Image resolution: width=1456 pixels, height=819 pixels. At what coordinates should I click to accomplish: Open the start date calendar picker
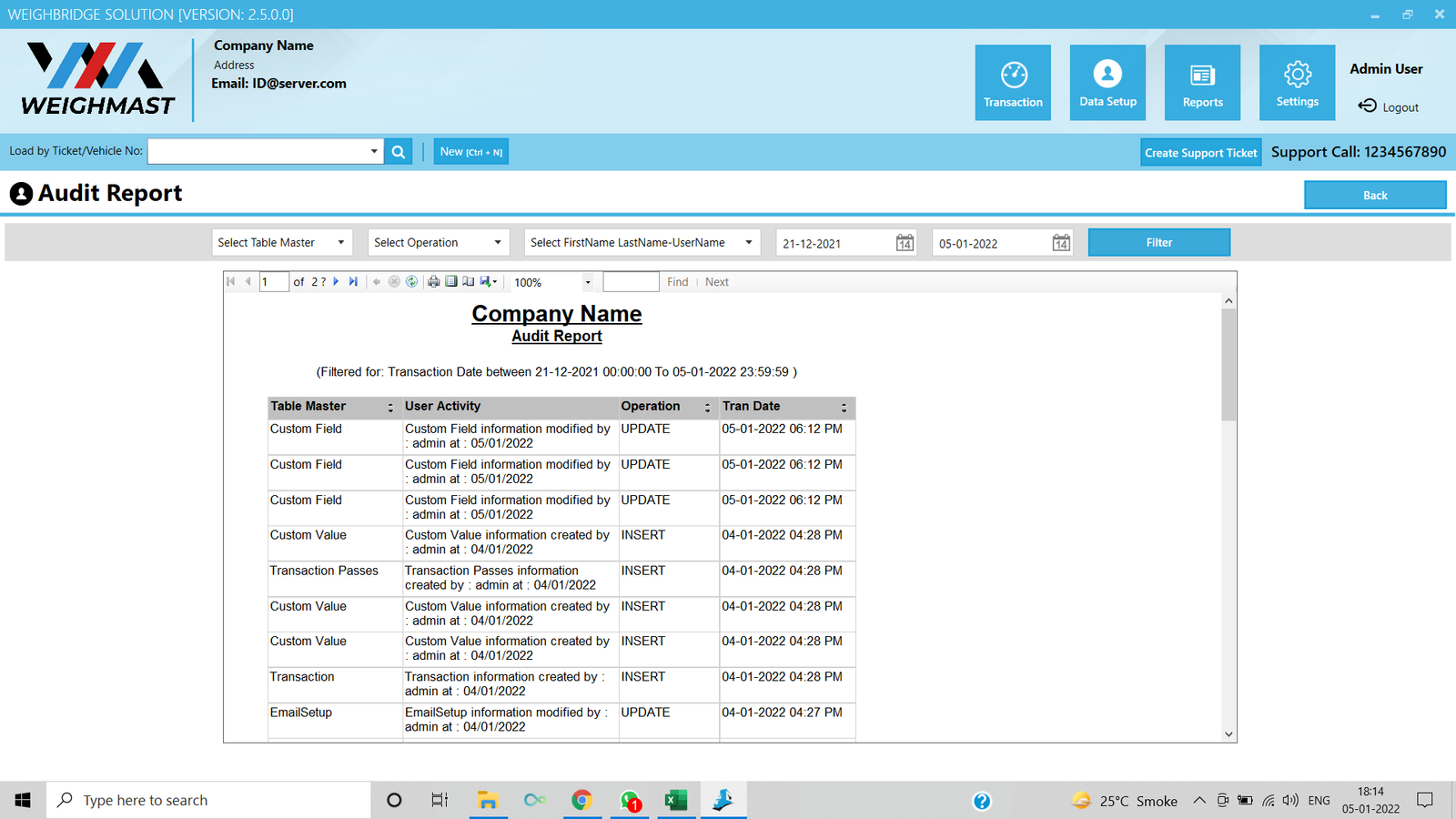click(x=905, y=243)
